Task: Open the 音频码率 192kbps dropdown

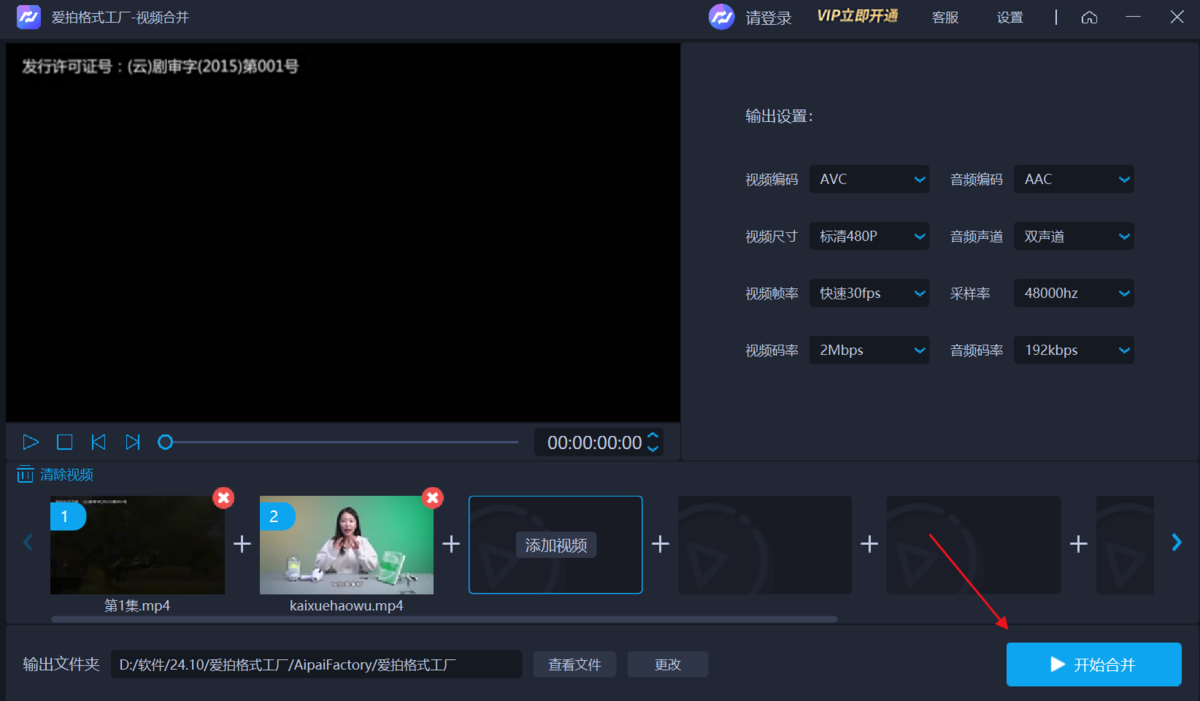Action: click(1073, 349)
